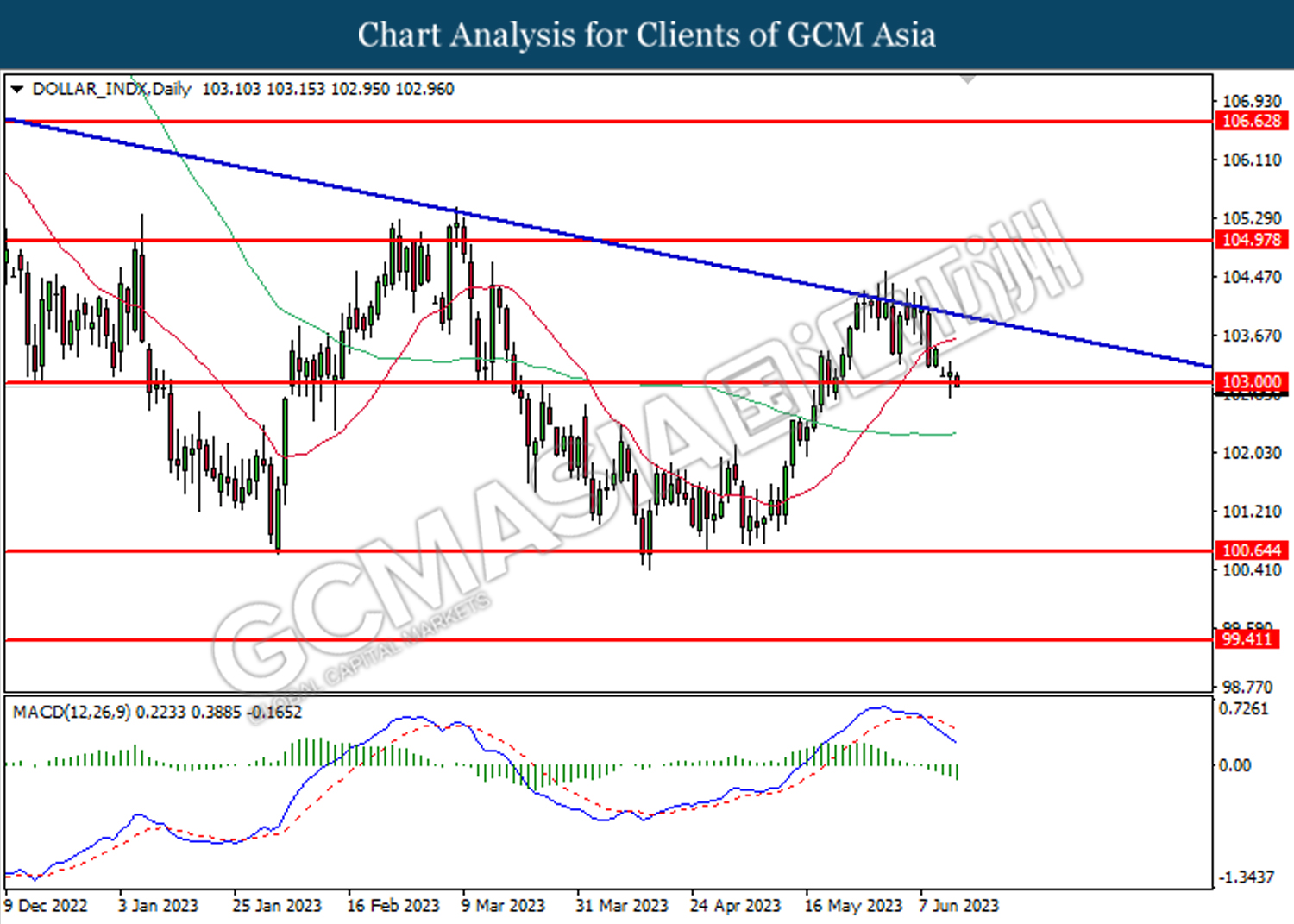Click the 101.210 price axis value
1294x924 pixels.
pos(1252,512)
